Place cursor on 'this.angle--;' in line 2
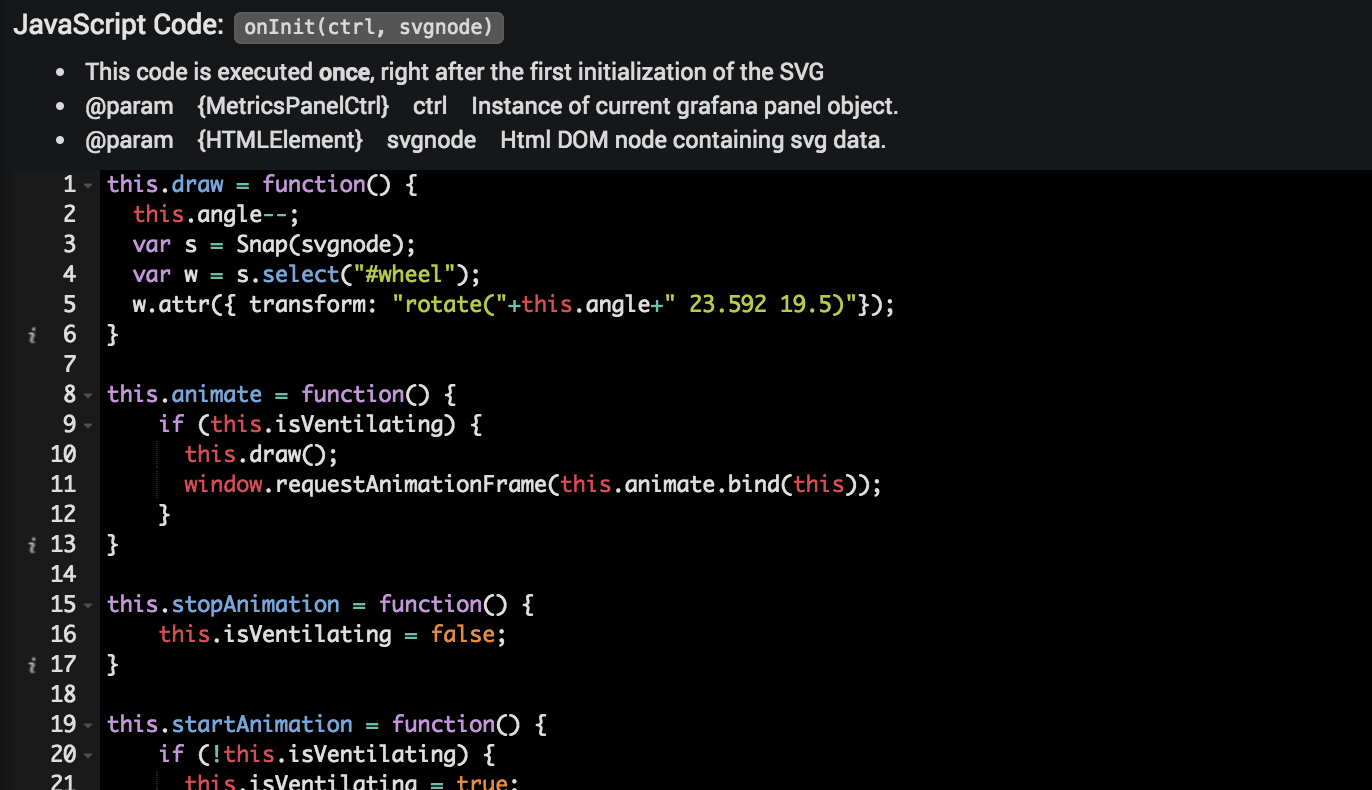1372x790 pixels. click(217, 214)
